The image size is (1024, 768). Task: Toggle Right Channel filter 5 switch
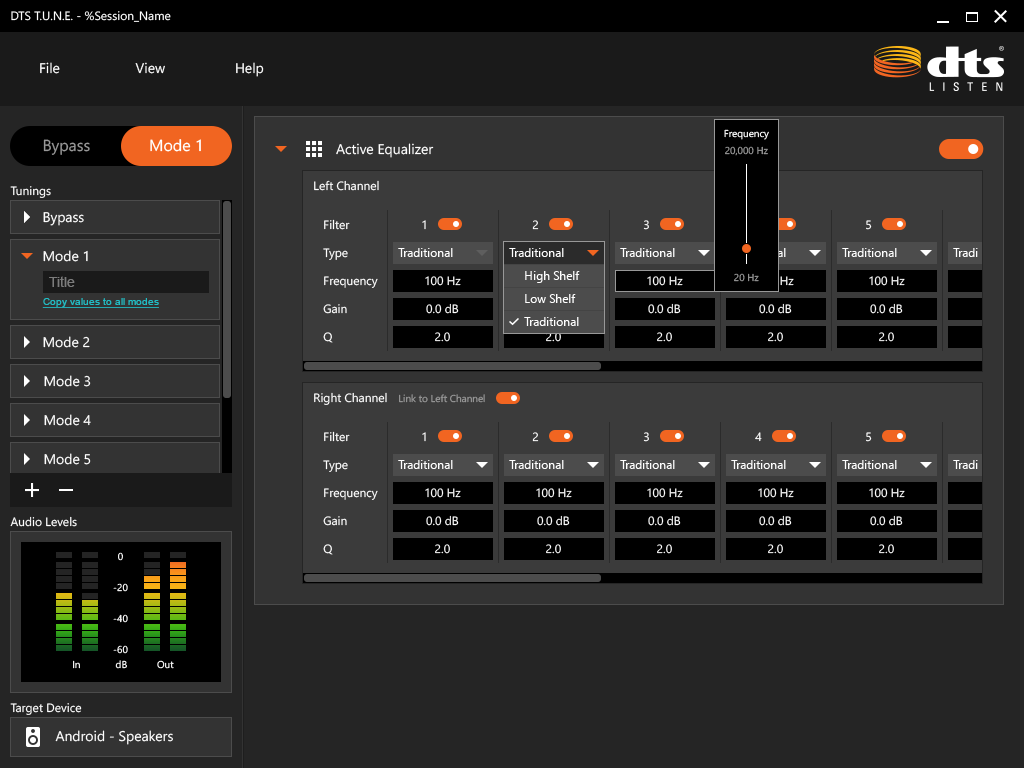pyautogui.click(x=894, y=436)
